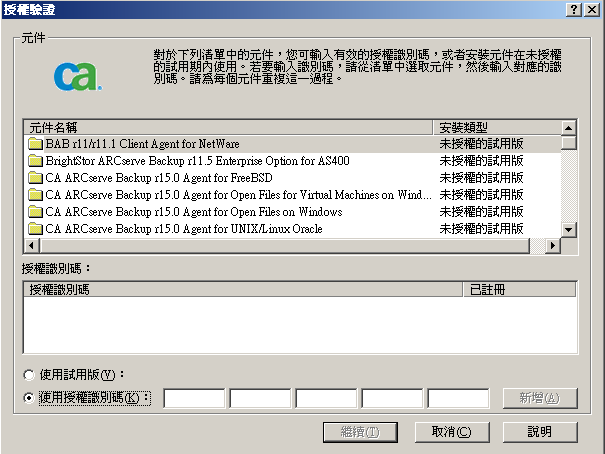Screen dimensions: 605x454
Task: Click folder icon of Agent for UNIX/Linux Oracle
Action: click(x=35, y=229)
